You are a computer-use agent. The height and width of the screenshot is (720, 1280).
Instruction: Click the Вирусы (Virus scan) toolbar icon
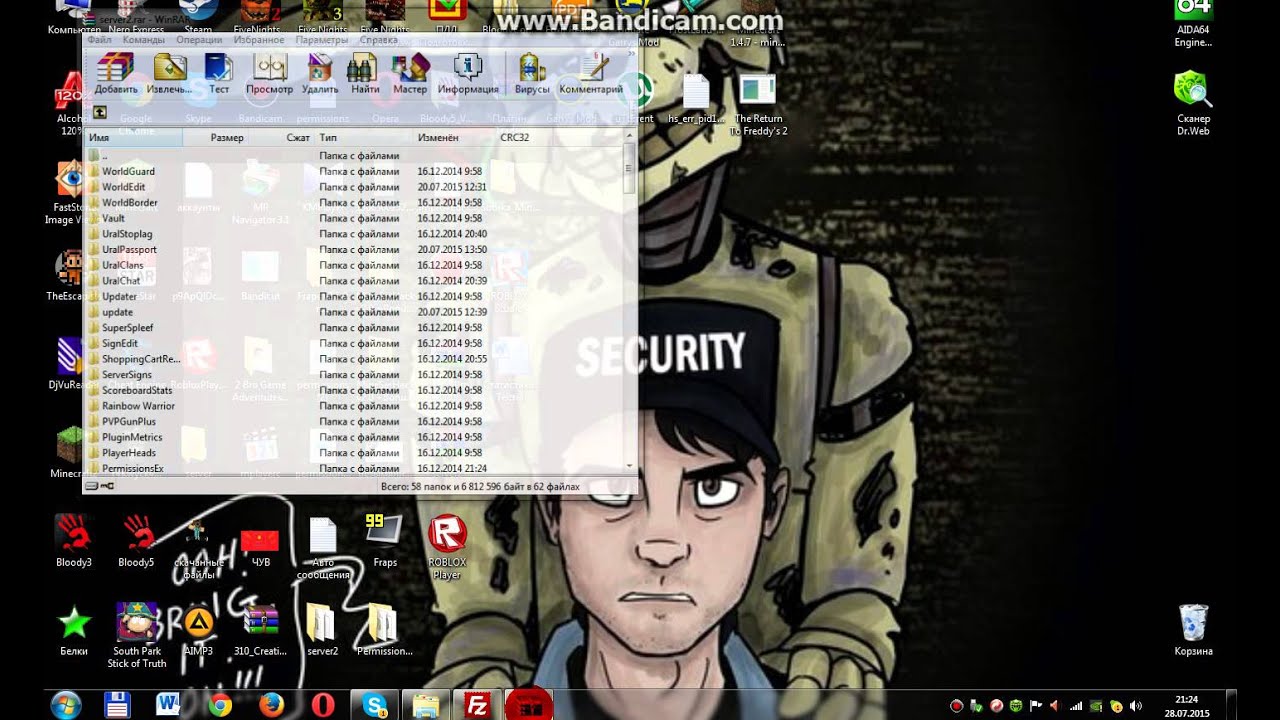[x=532, y=73]
